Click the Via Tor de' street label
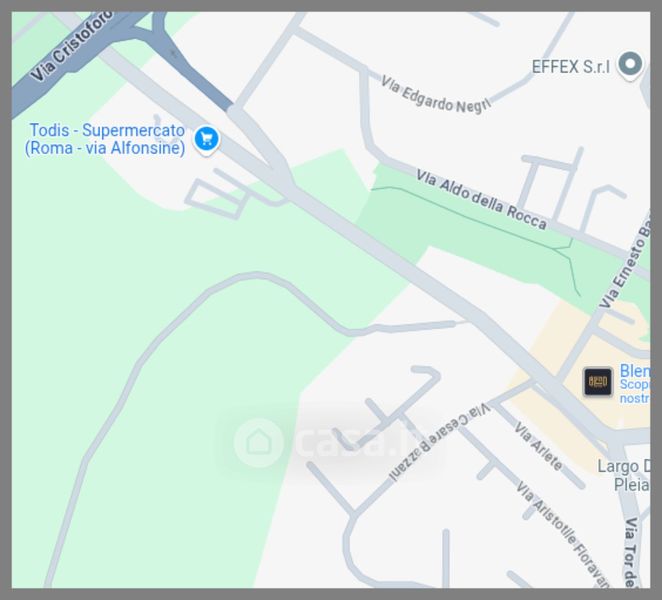This screenshot has width=662, height=600. click(631, 552)
